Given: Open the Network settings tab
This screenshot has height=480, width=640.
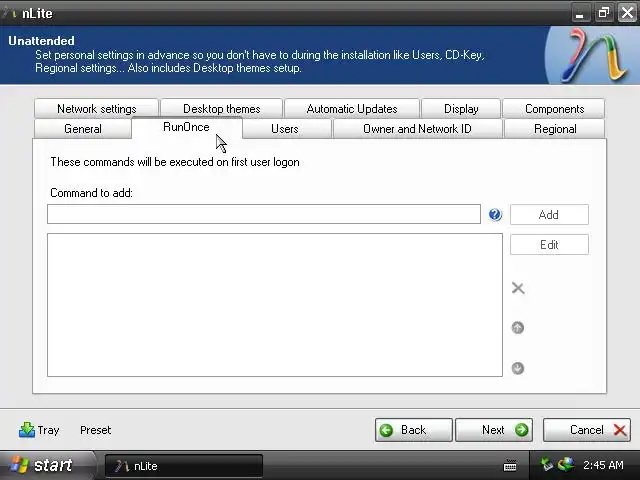Looking at the screenshot, I should (96, 109).
